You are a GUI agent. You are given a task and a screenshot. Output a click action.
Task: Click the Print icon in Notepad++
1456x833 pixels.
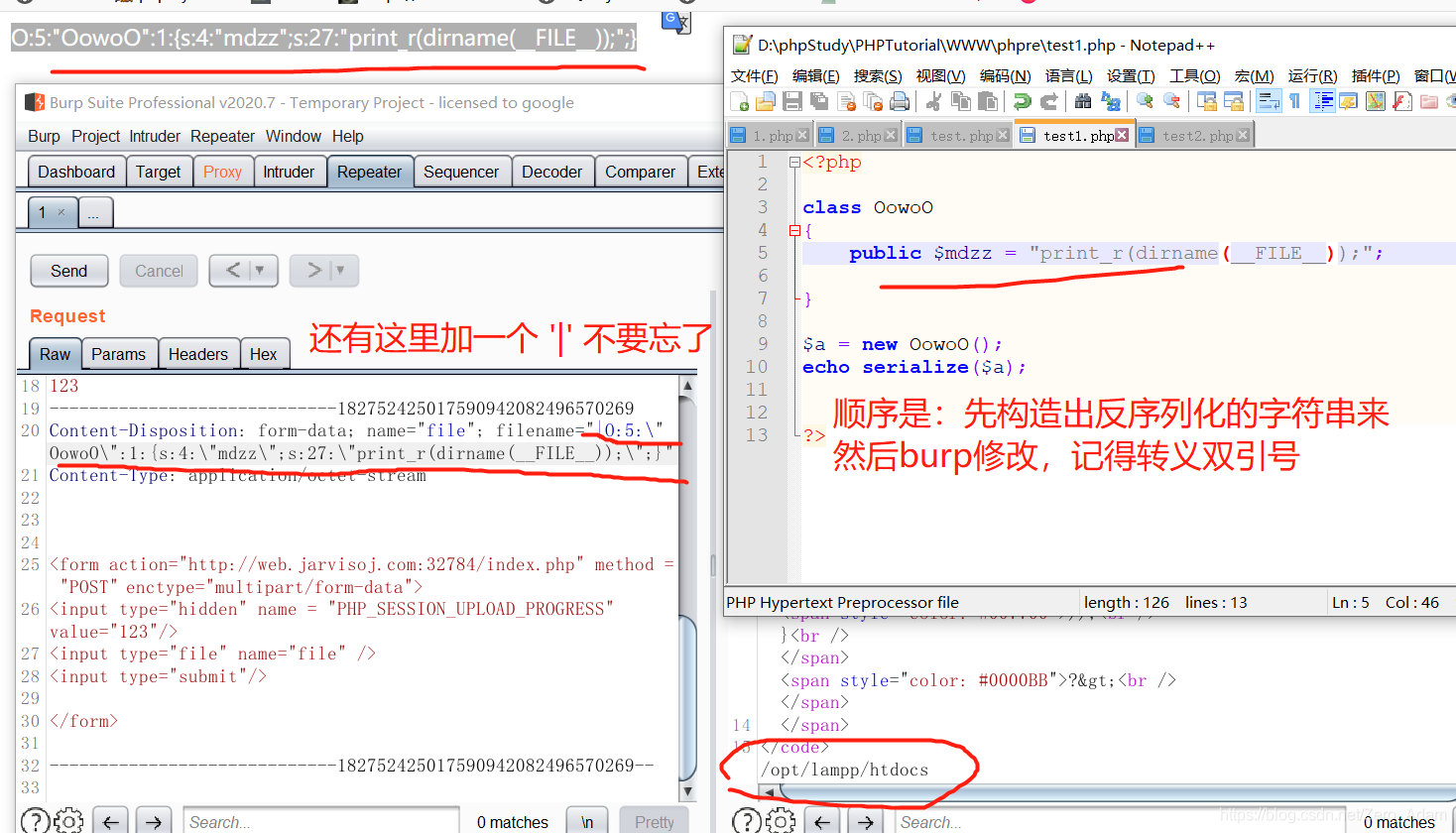900,101
